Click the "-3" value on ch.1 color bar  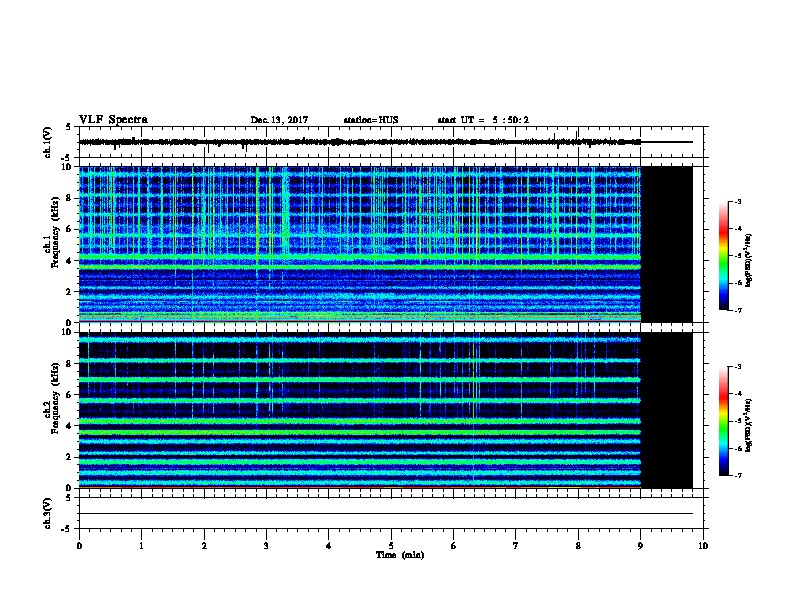[x=737, y=201]
